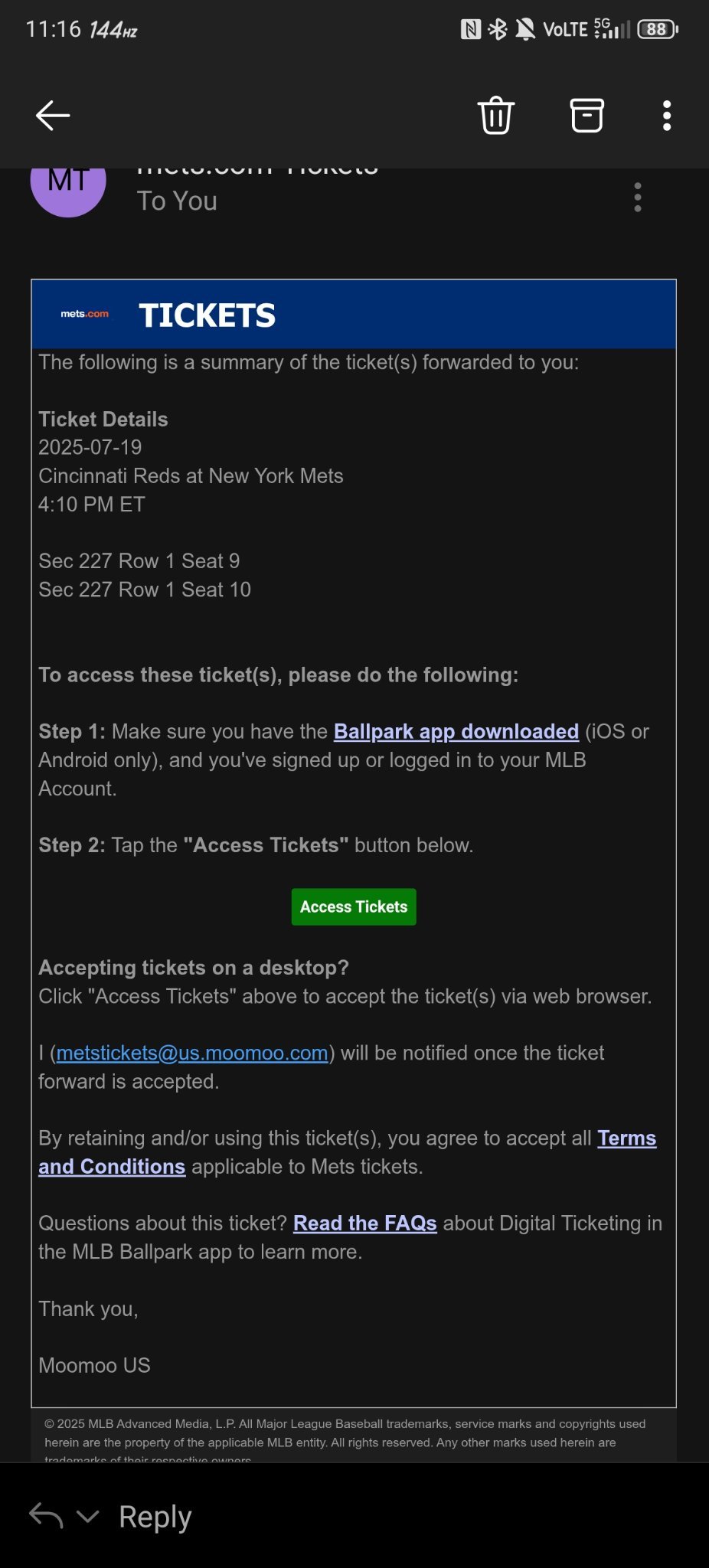The width and height of the screenshot is (709, 1568).
Task: Expand the reply options chevron
Action: pyautogui.click(x=88, y=1516)
